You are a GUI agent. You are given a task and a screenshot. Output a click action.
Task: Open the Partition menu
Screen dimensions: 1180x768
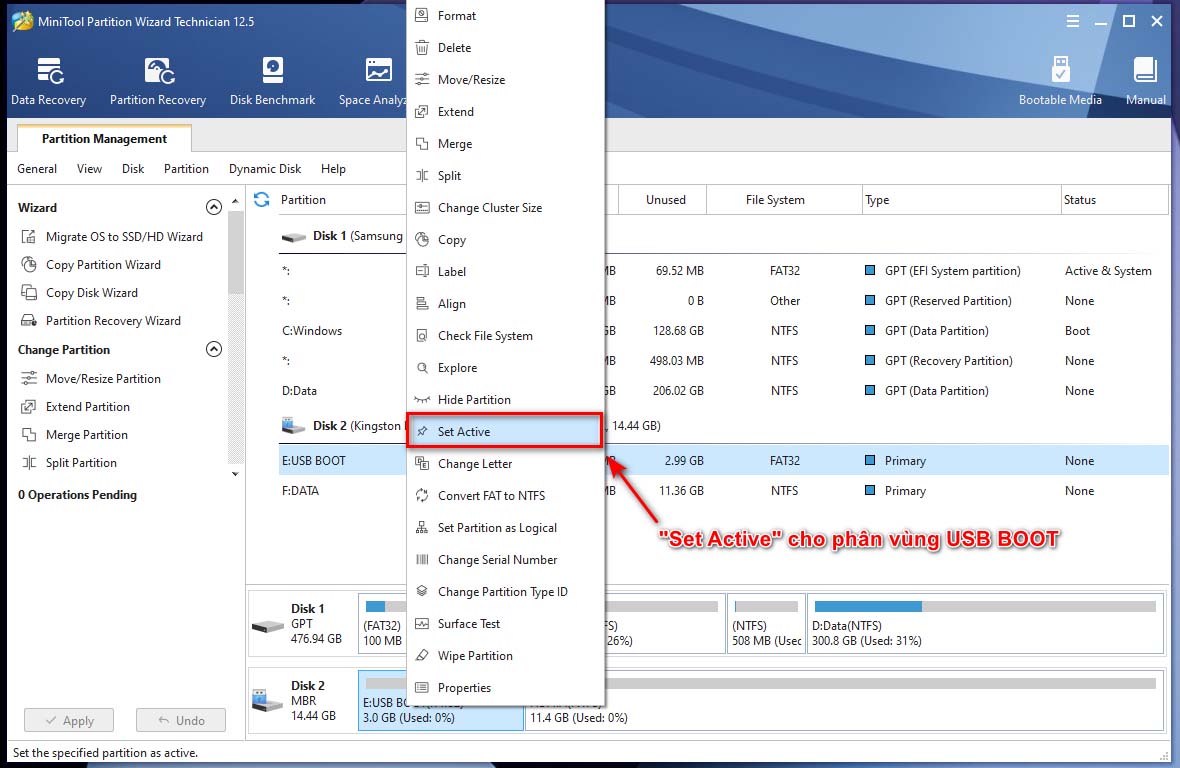point(187,168)
